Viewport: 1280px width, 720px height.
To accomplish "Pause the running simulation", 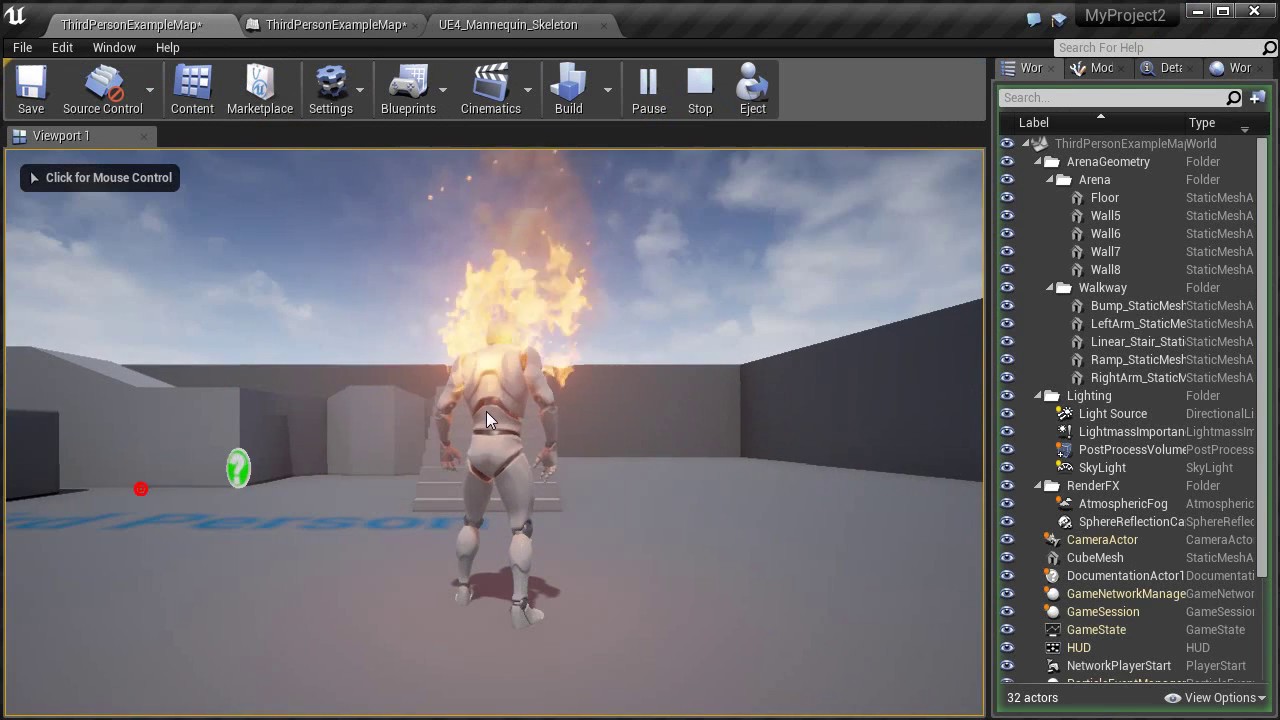I will tap(648, 90).
